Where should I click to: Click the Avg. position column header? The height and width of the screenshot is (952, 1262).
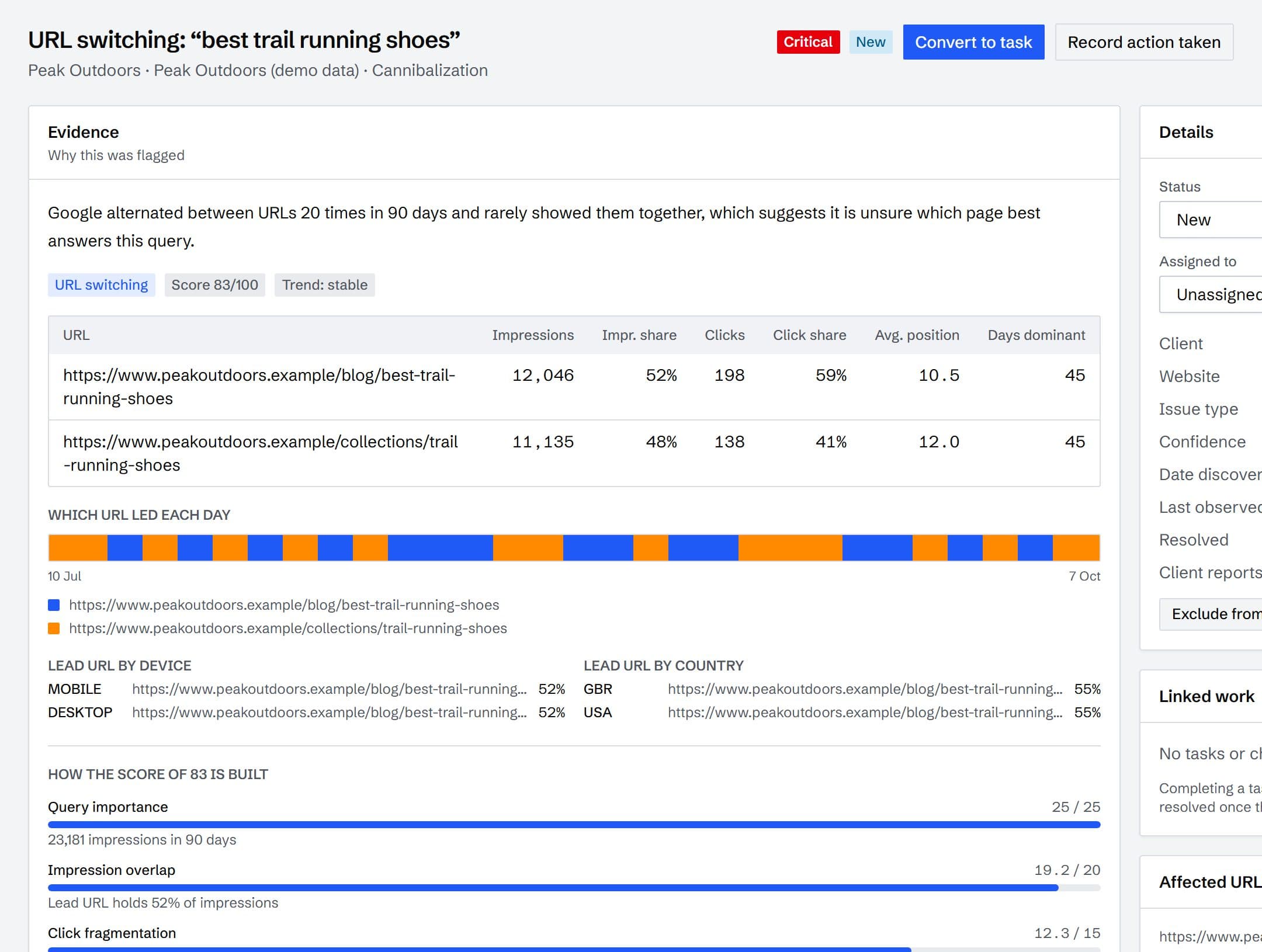coord(917,335)
